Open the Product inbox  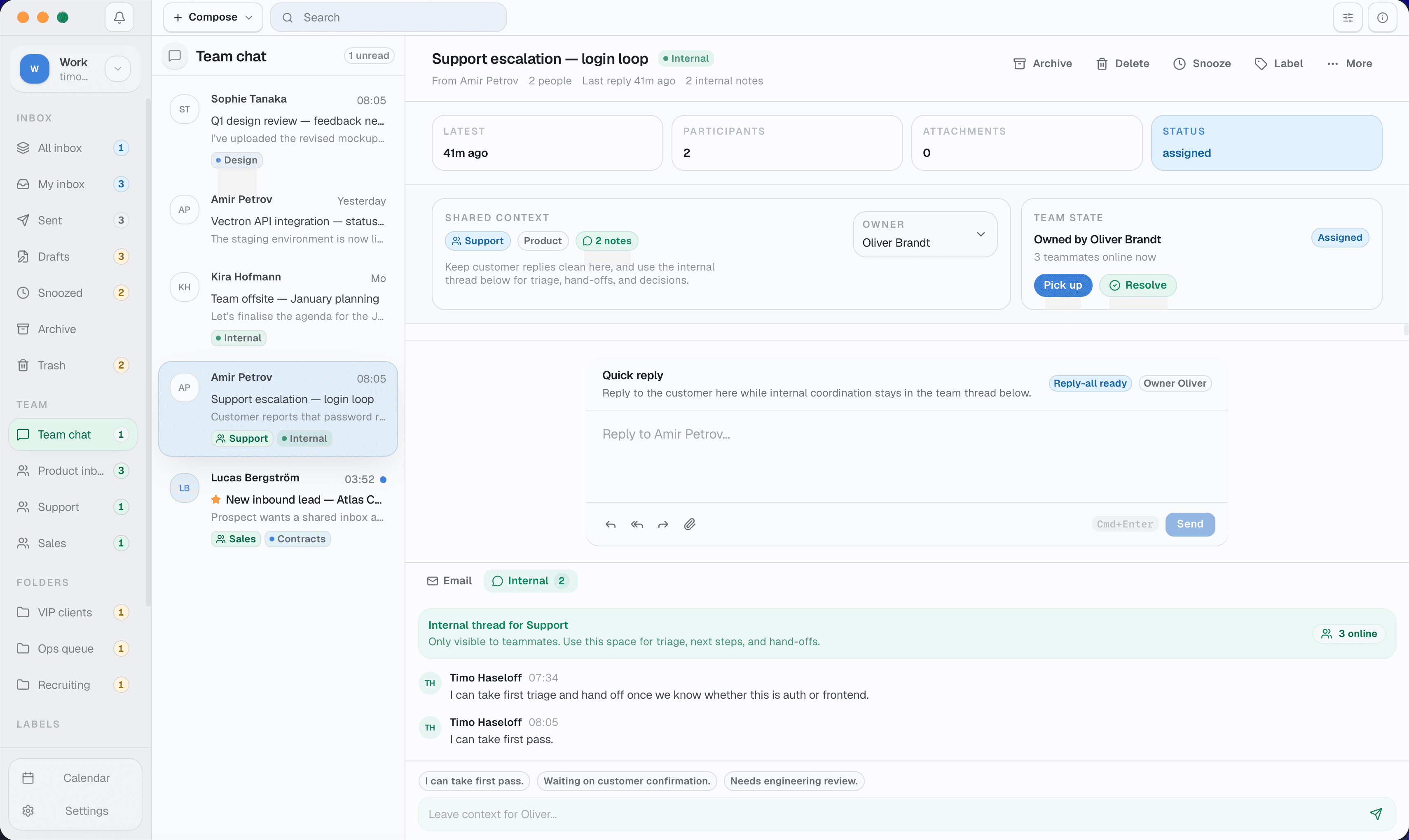[73, 470]
